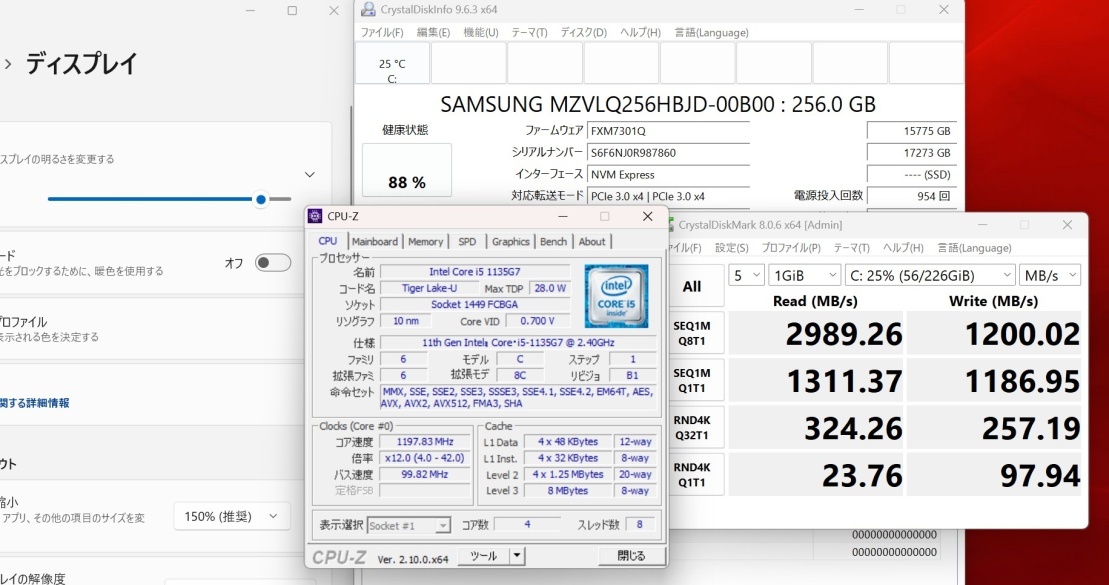
Task: Click the code name Tiger Lake-U field
Action: tap(429, 288)
